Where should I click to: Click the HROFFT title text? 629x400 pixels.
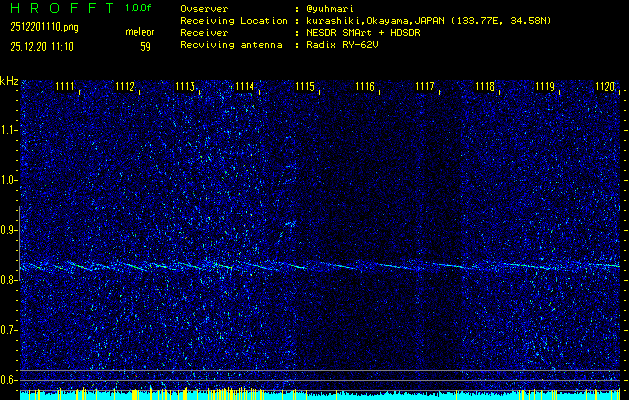coord(58,8)
